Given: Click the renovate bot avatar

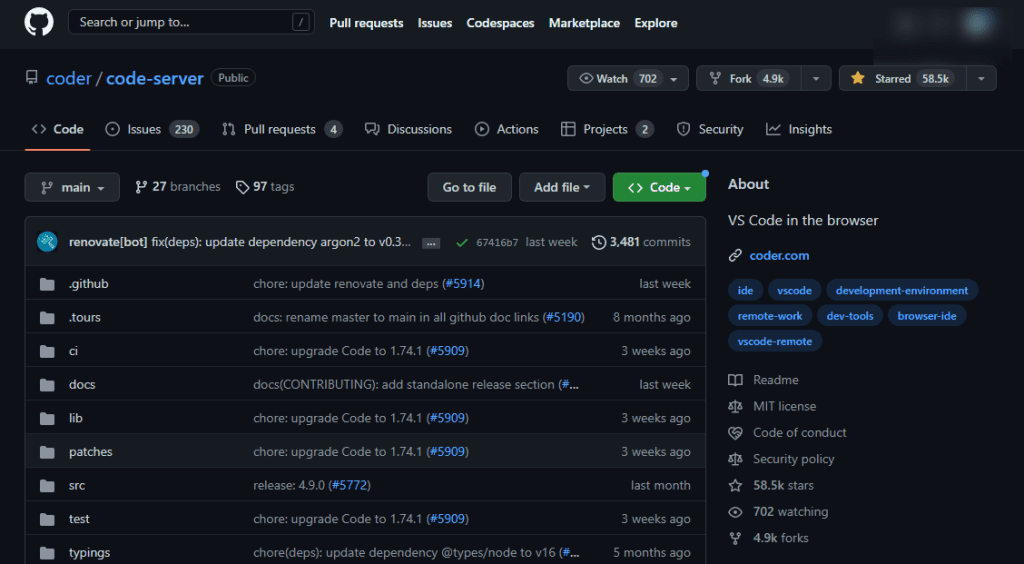Looking at the screenshot, I should point(47,242).
